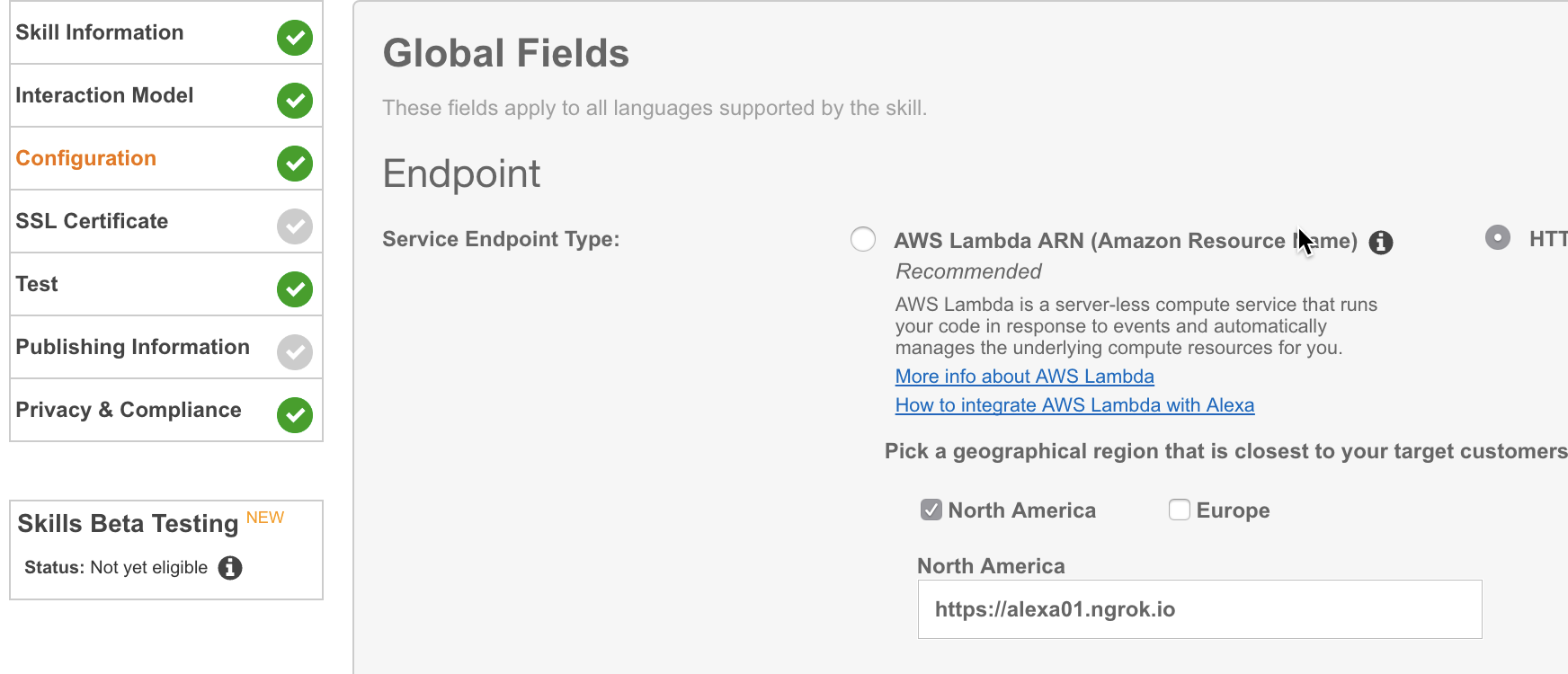Image resolution: width=1568 pixels, height=674 pixels.
Task: Open the Skill Information section
Action: (x=166, y=32)
